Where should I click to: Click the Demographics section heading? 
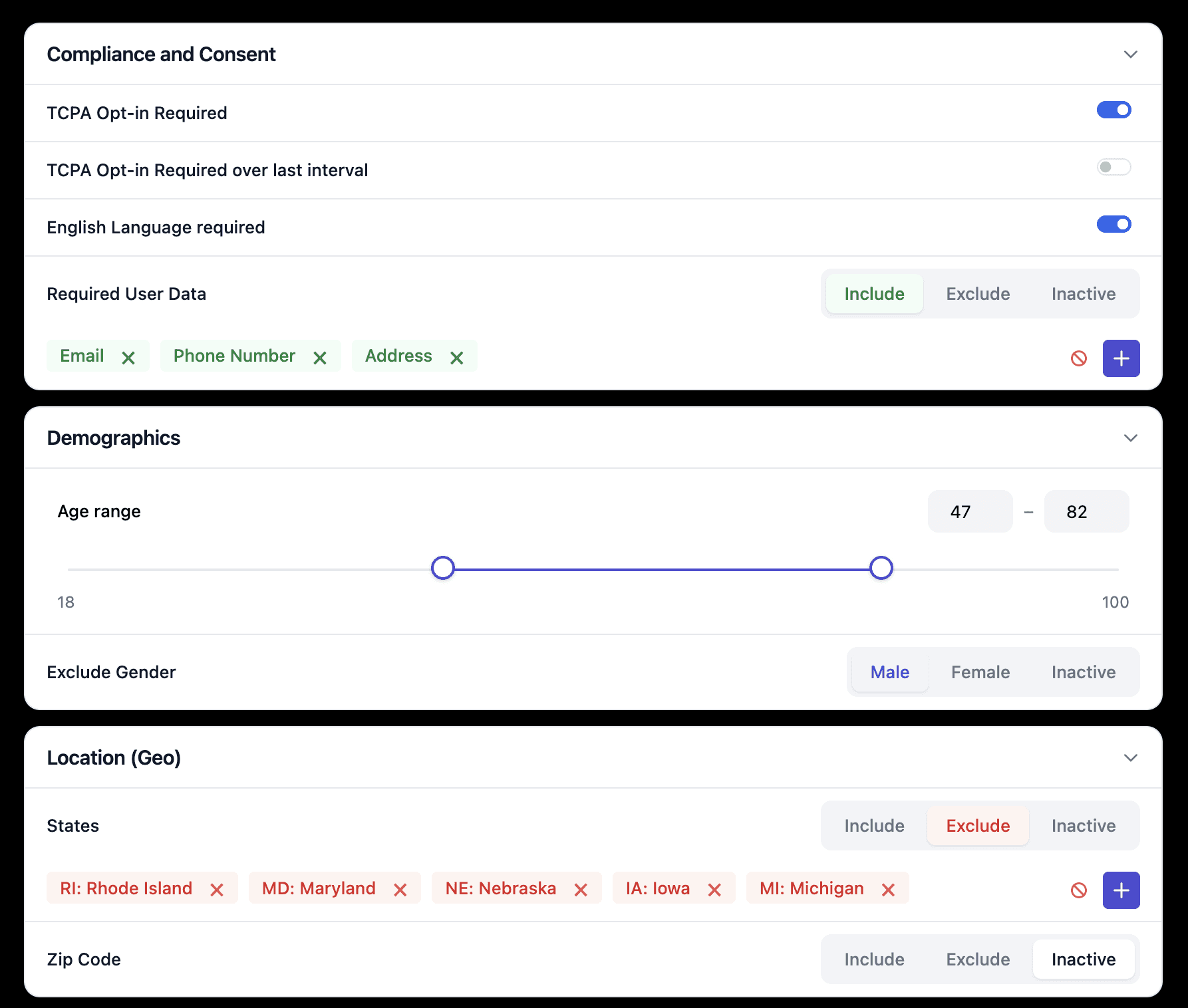[x=114, y=438]
